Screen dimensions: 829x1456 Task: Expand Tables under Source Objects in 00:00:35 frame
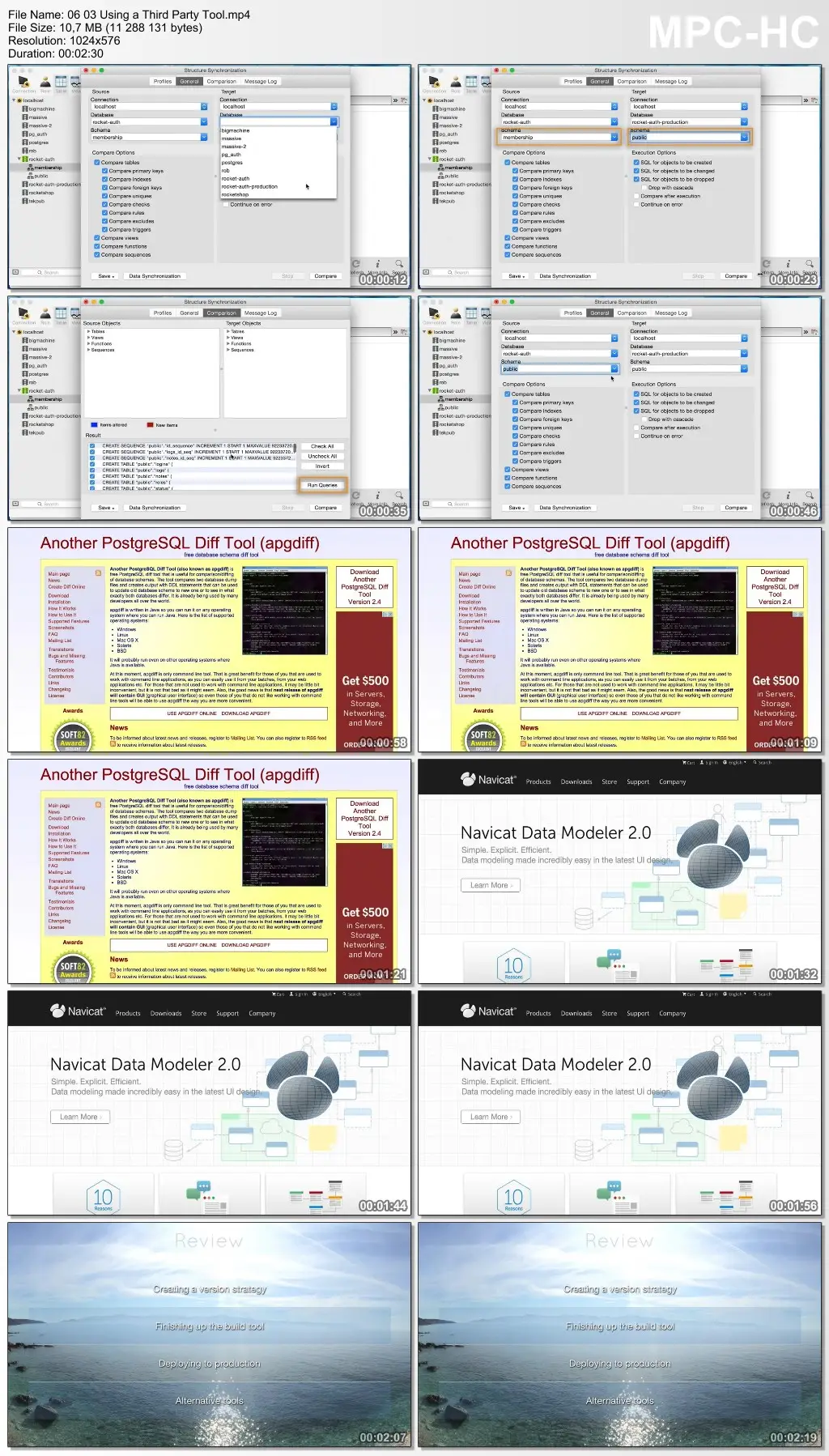pos(89,332)
